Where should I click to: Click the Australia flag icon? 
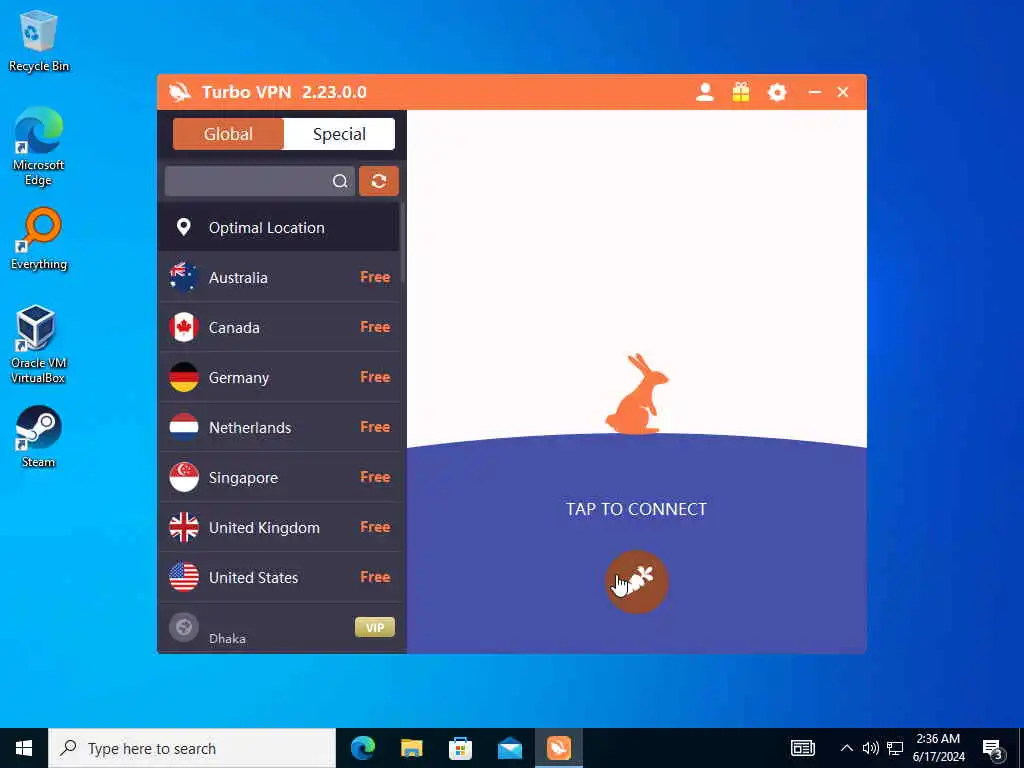[x=184, y=277]
